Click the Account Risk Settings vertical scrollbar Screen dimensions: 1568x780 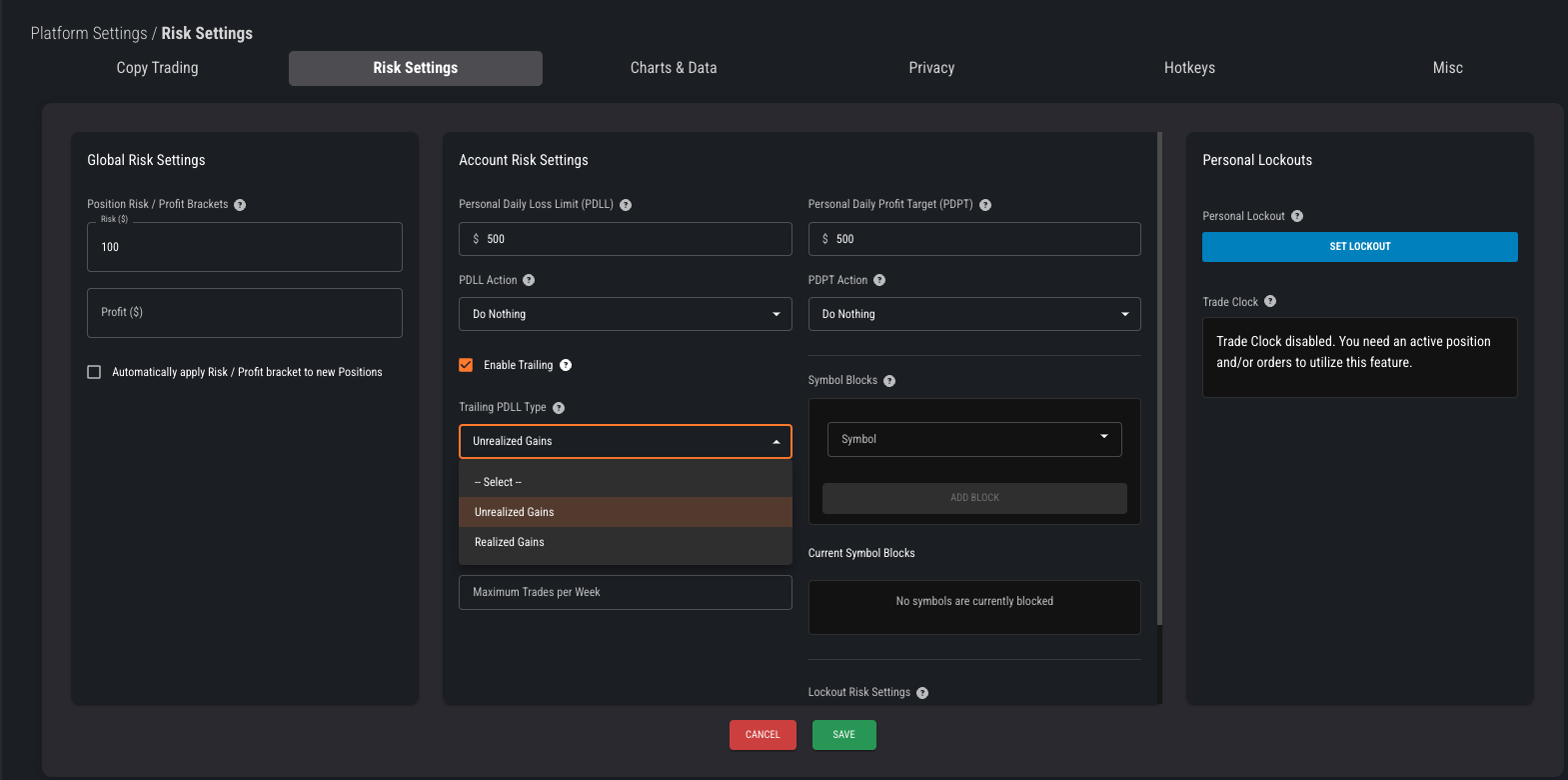(1159, 380)
